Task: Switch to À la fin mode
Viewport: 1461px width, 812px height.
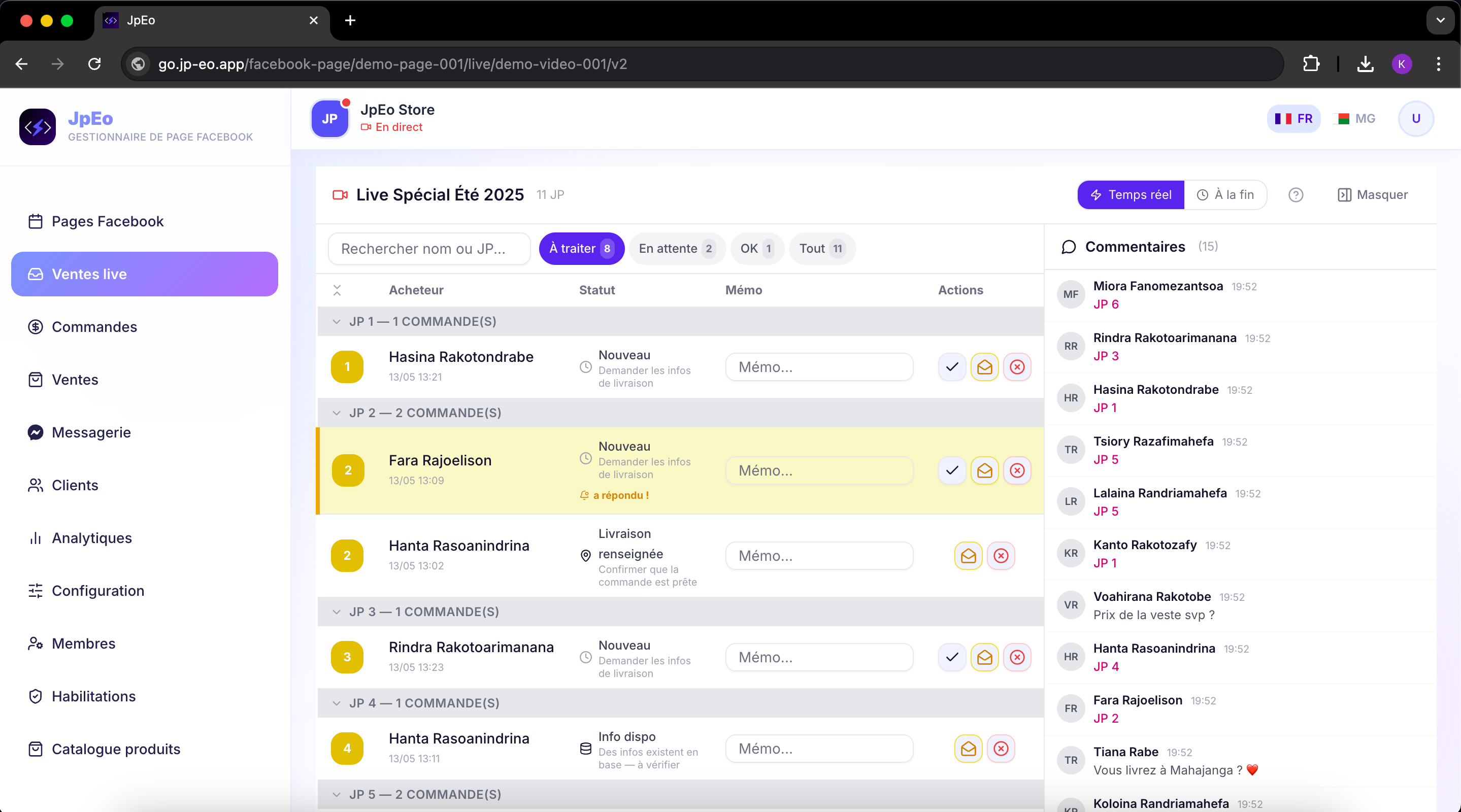Action: 1225,194
